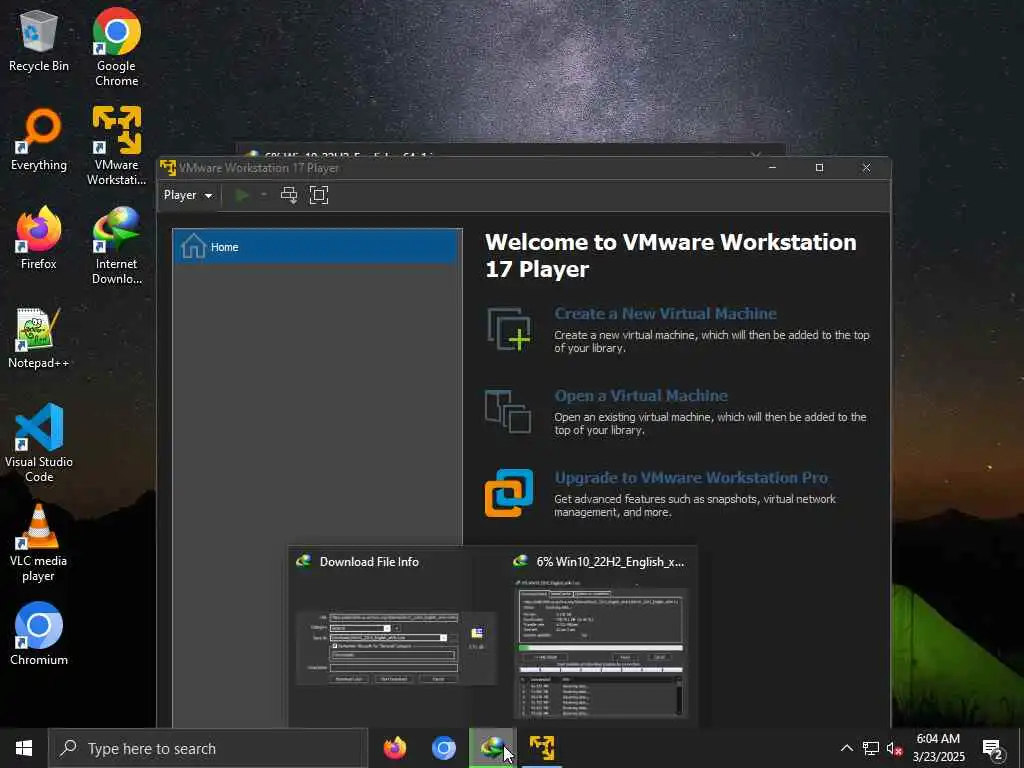
Task: Click Send Ctrl+Alt+Del toolbar icon
Action: (x=289, y=195)
